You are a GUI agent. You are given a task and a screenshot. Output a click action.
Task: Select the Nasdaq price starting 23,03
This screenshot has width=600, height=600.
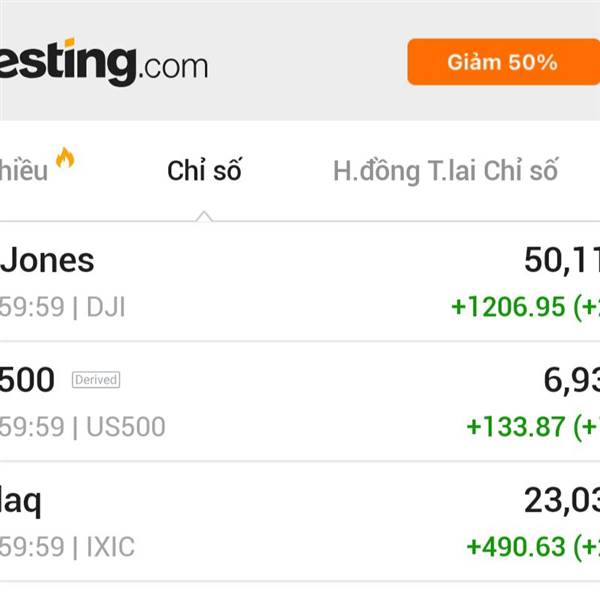pos(561,500)
